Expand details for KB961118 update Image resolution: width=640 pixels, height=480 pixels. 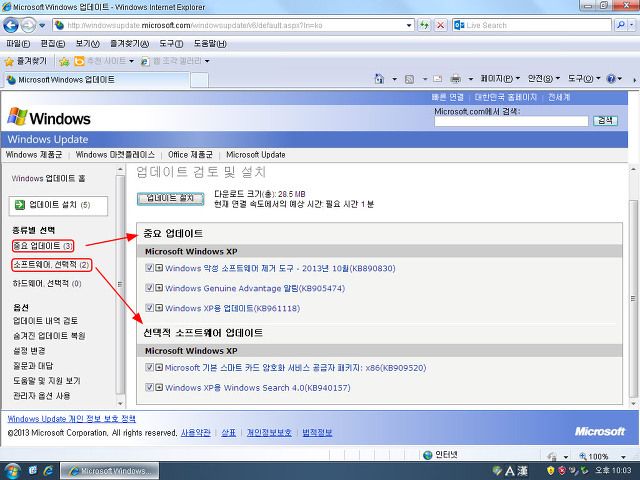[x=159, y=308]
